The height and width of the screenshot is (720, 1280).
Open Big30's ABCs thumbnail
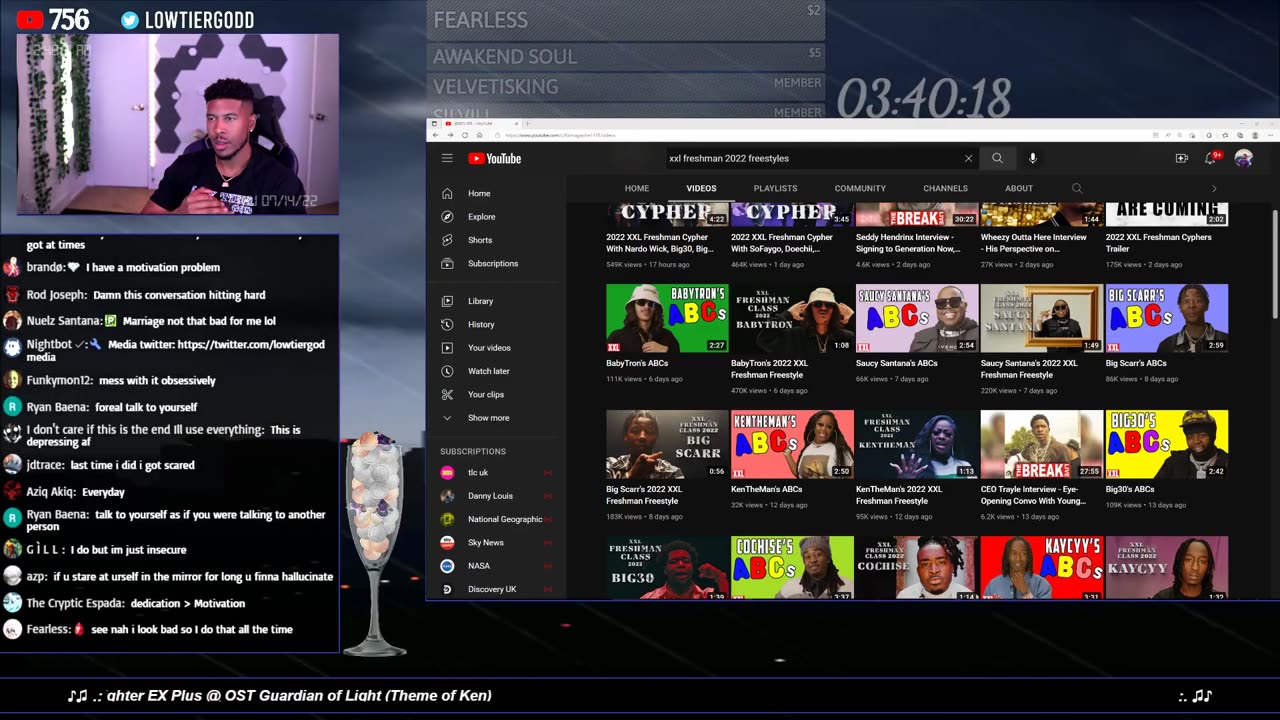coord(1167,444)
